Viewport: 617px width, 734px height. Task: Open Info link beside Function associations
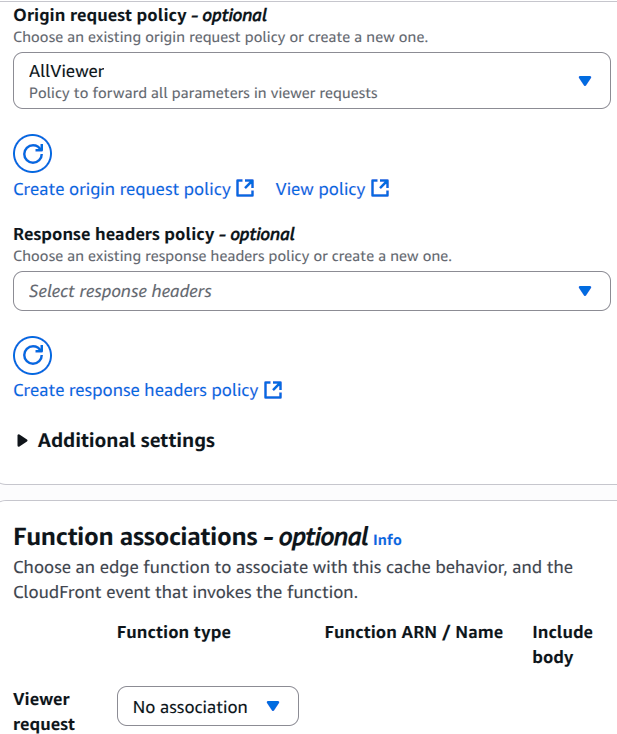coord(387,540)
